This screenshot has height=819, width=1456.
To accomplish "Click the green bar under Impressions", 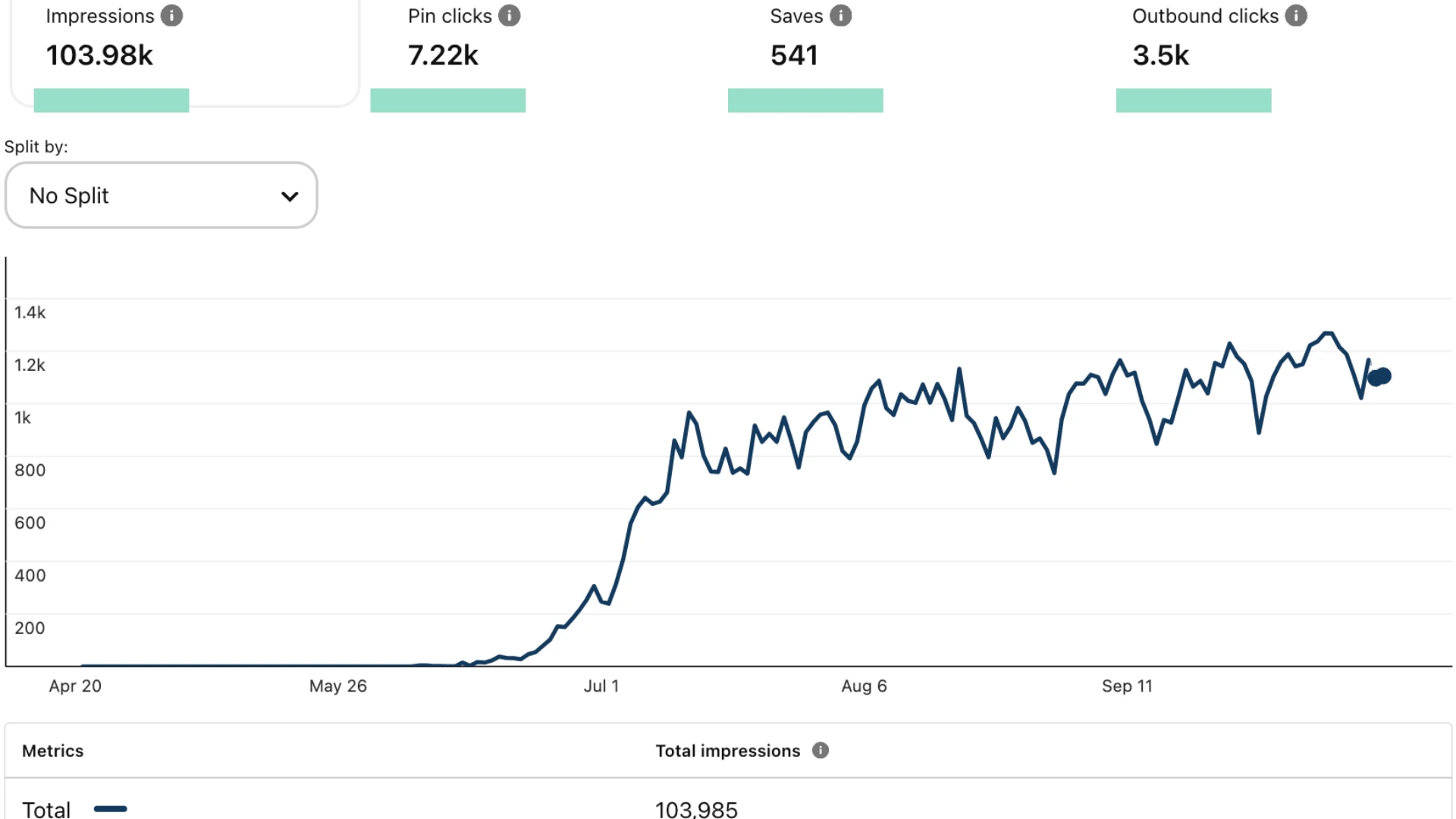I will pyautogui.click(x=111, y=100).
